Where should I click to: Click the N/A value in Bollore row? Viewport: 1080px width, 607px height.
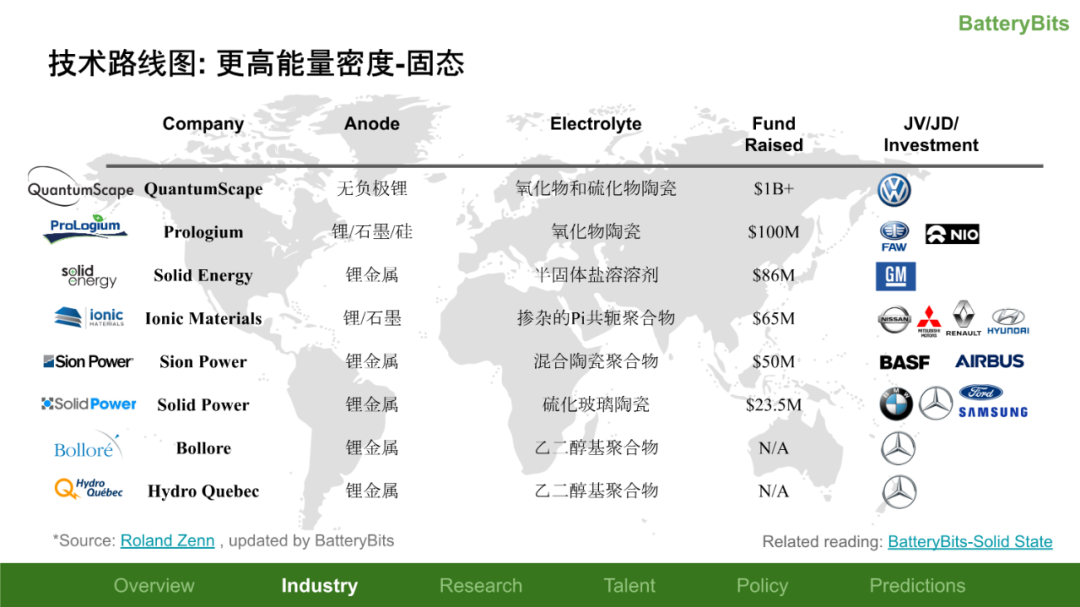[x=773, y=449]
